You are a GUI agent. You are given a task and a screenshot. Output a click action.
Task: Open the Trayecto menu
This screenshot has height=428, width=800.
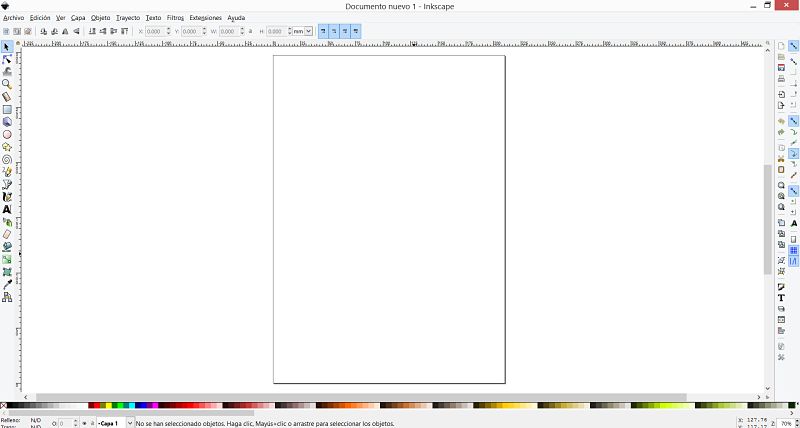pos(128,18)
